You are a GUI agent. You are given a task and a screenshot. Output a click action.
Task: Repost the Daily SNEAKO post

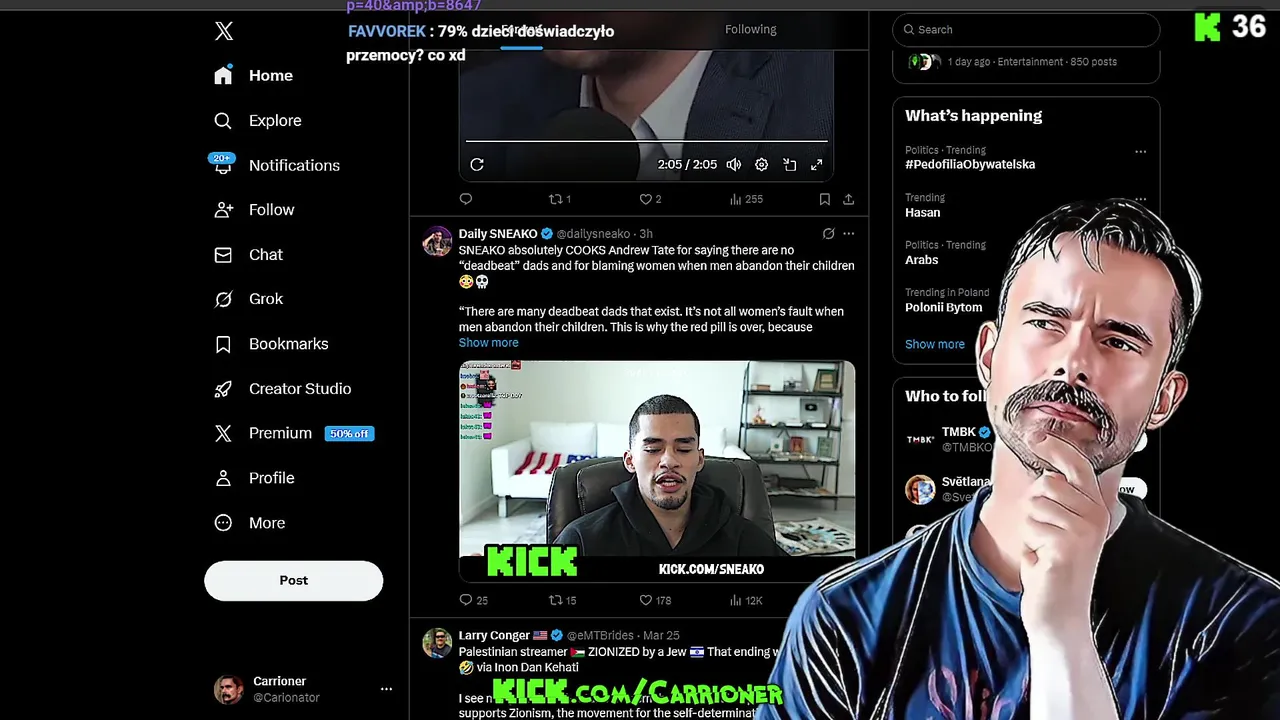tap(563, 600)
